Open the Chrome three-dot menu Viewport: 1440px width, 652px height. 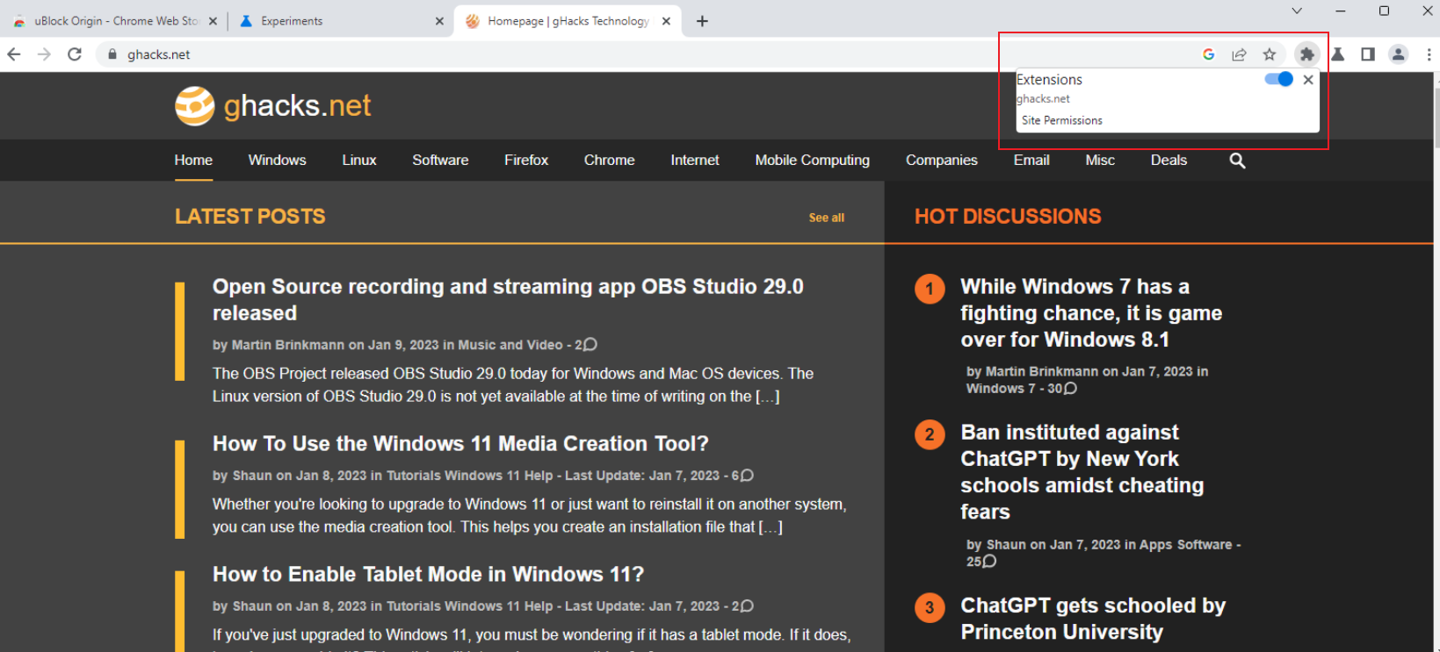1428,54
